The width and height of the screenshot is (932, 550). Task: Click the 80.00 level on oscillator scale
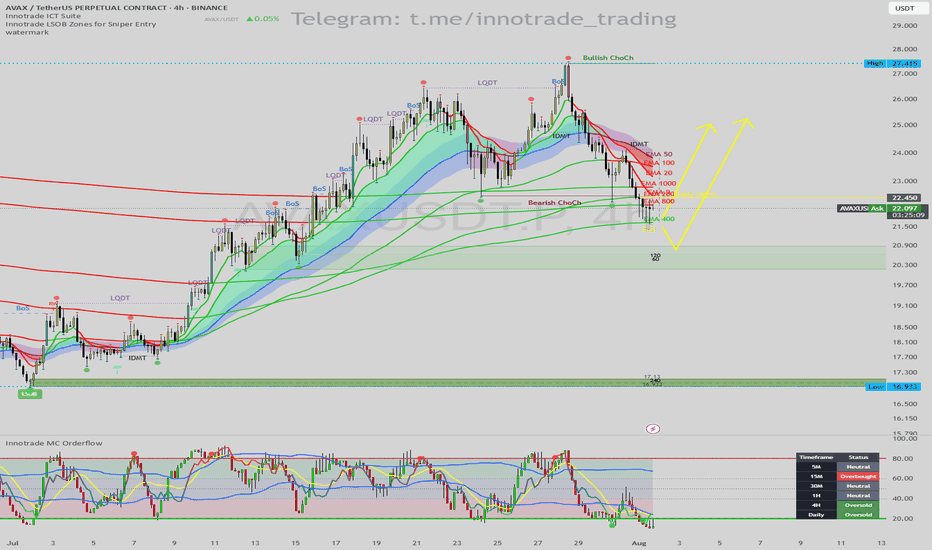click(902, 458)
